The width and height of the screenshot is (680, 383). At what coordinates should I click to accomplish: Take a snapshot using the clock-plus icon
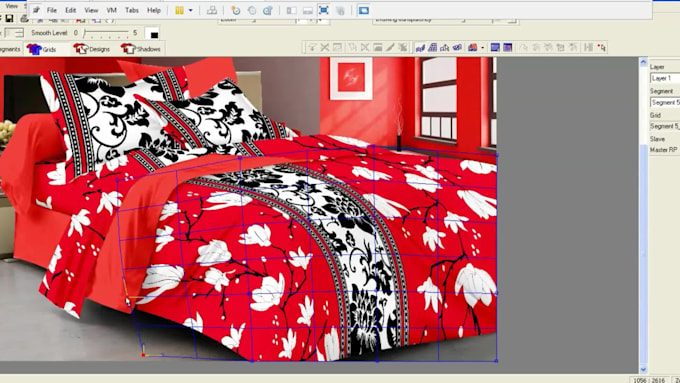(x=235, y=10)
